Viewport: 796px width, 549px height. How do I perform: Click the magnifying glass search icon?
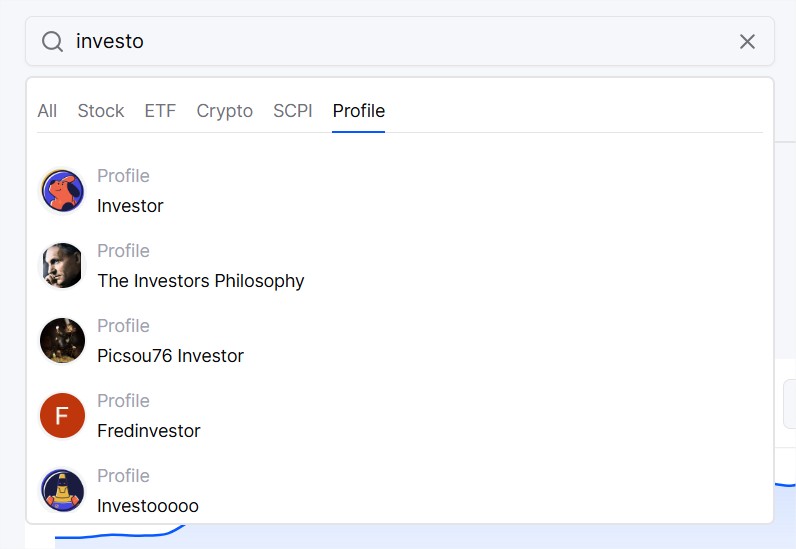(52, 42)
